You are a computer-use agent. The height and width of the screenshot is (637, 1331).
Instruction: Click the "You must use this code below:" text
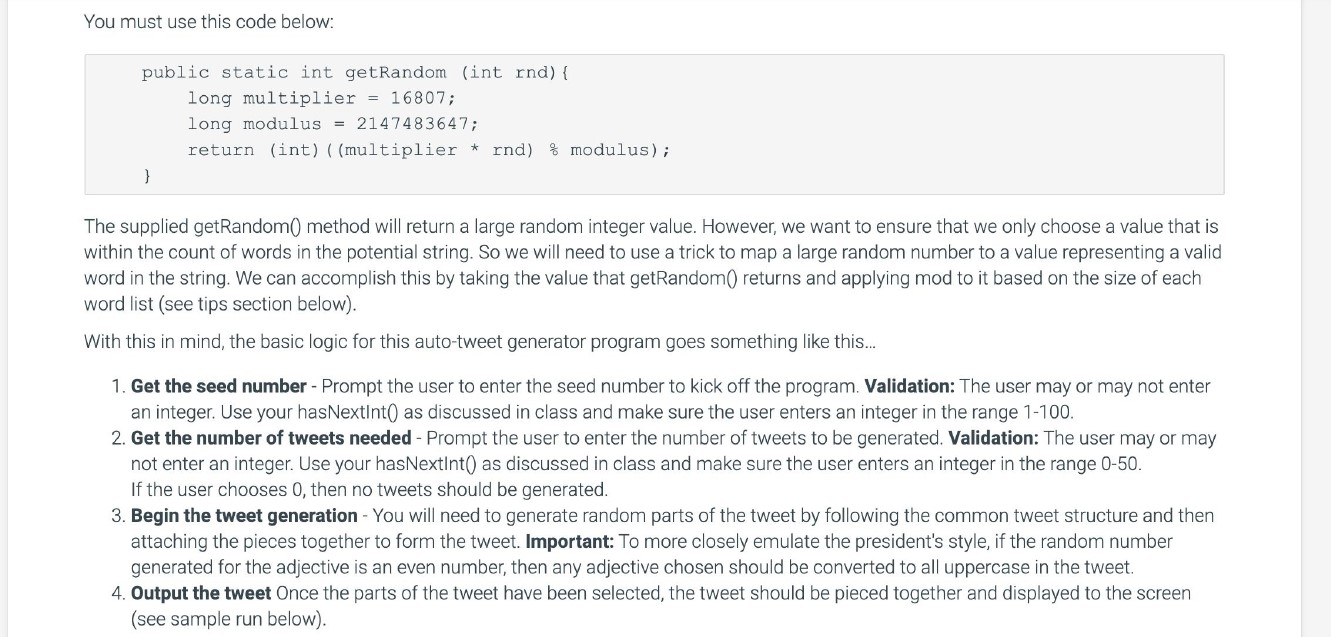(208, 21)
